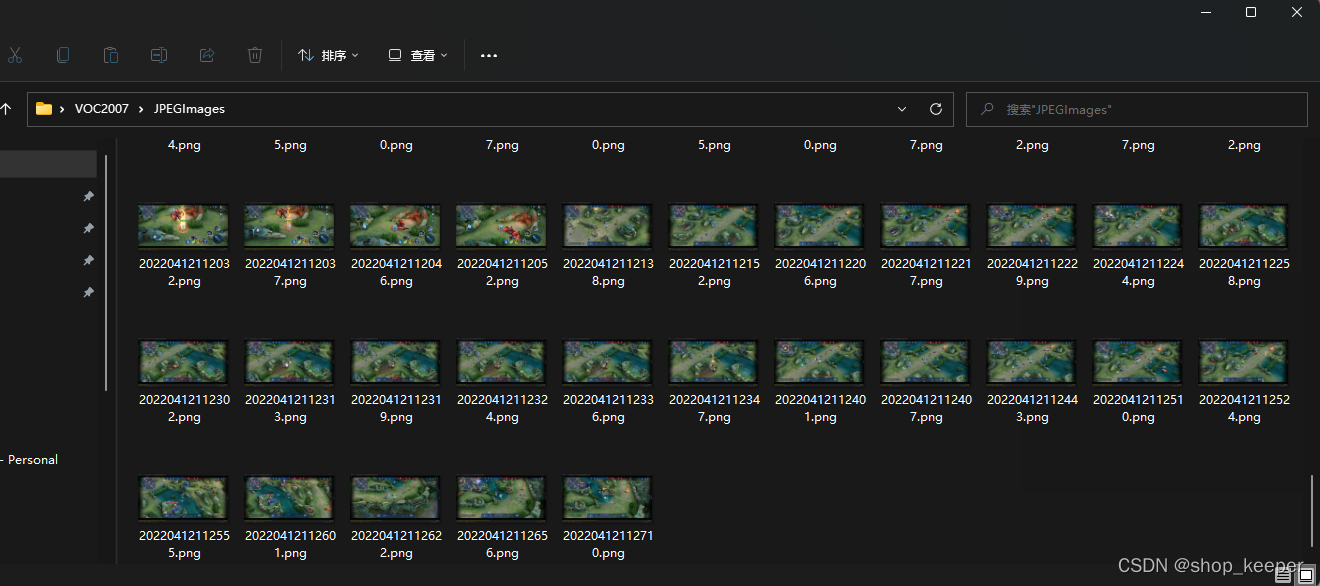The width and height of the screenshot is (1320, 586).
Task: Open the See more ellipsis menu
Action: [489, 55]
